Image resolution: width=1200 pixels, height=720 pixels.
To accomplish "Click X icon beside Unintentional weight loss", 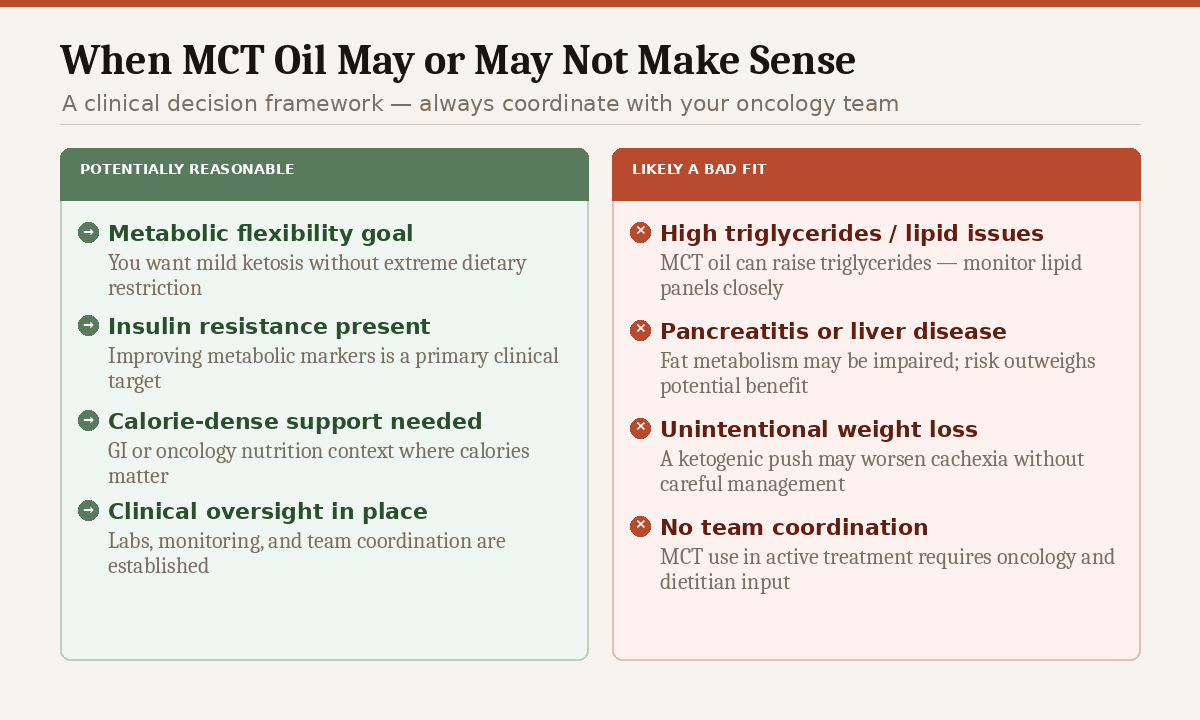I will point(640,429).
